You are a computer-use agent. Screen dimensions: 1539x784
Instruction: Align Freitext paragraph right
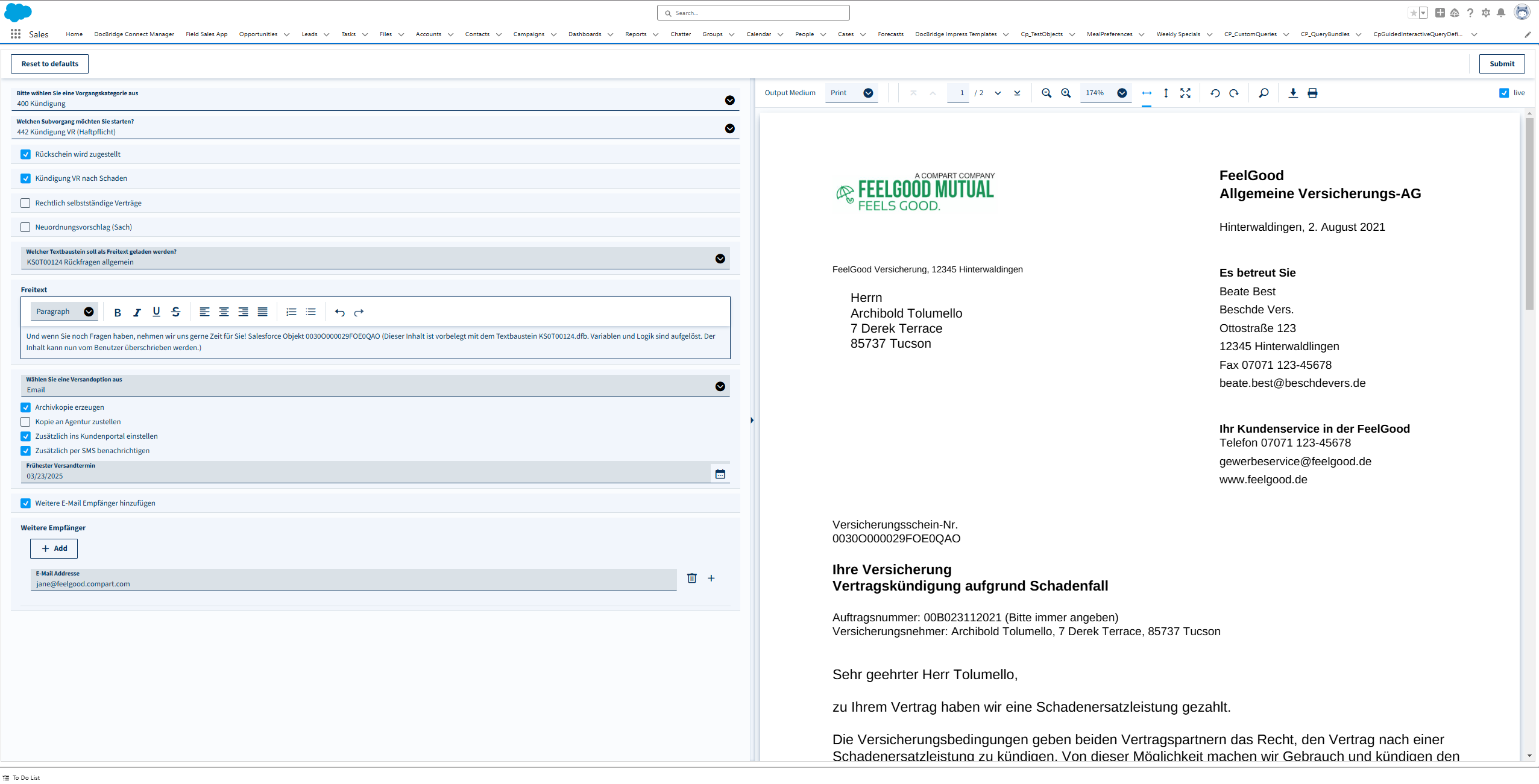pyautogui.click(x=243, y=312)
